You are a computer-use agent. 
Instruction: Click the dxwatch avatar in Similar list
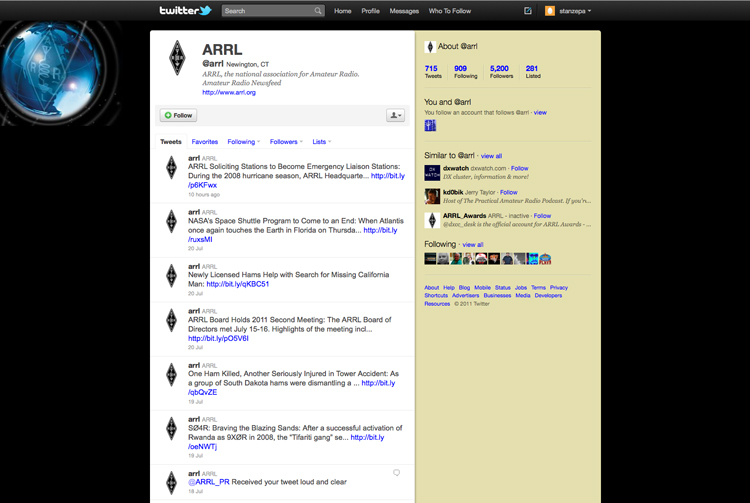click(x=432, y=171)
